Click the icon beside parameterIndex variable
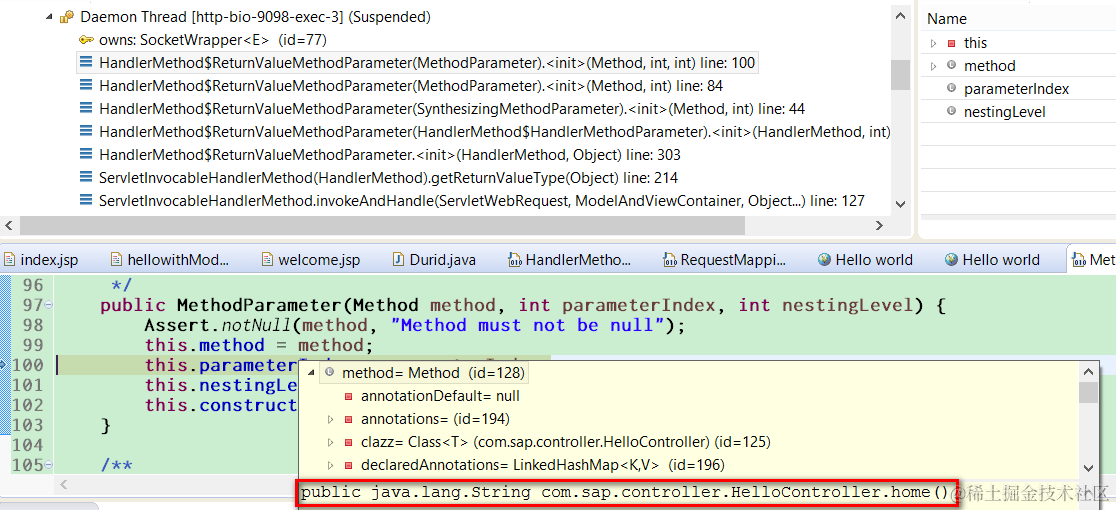This screenshot has width=1116, height=510. point(952,89)
